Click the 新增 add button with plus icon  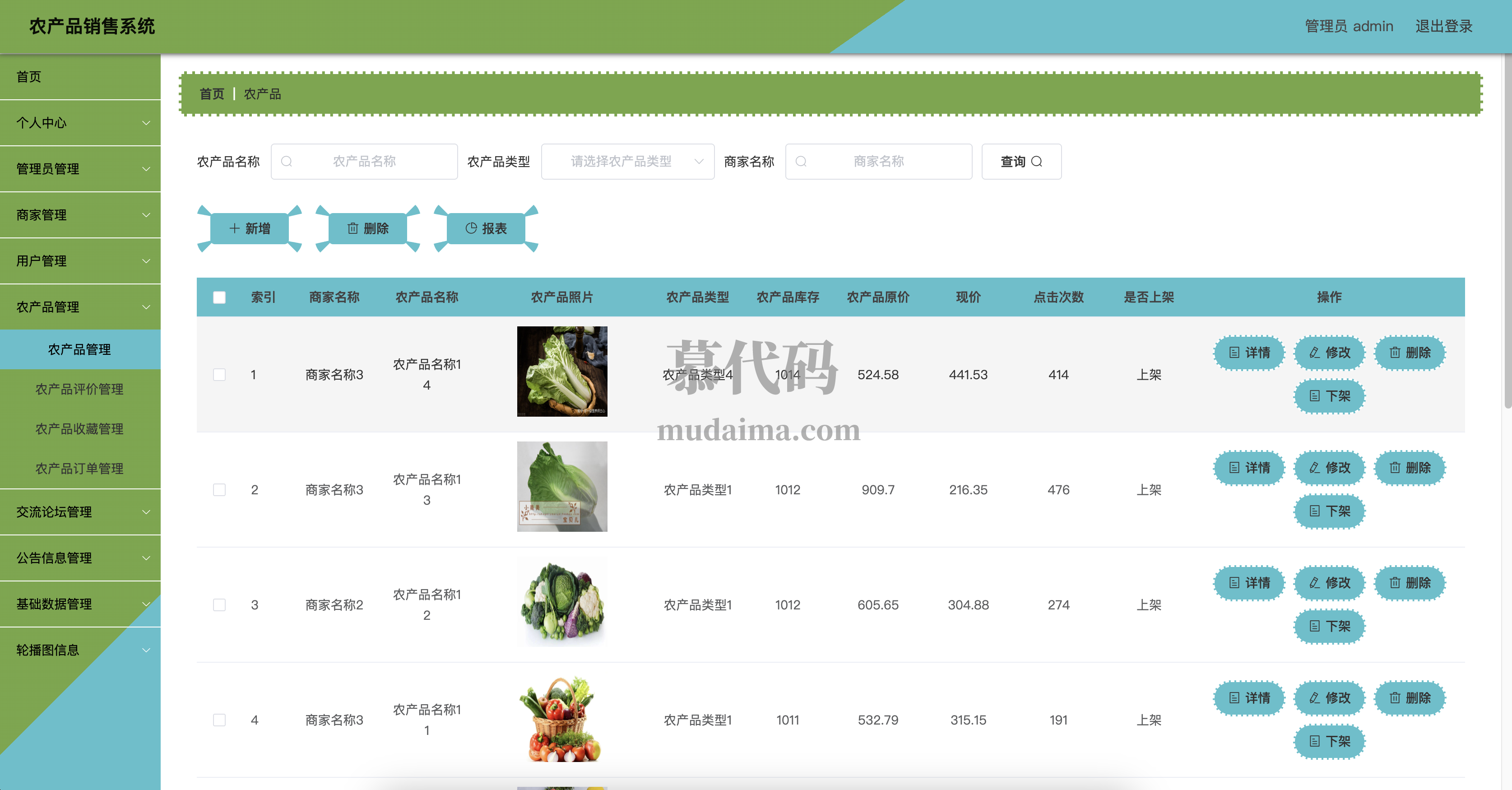250,228
